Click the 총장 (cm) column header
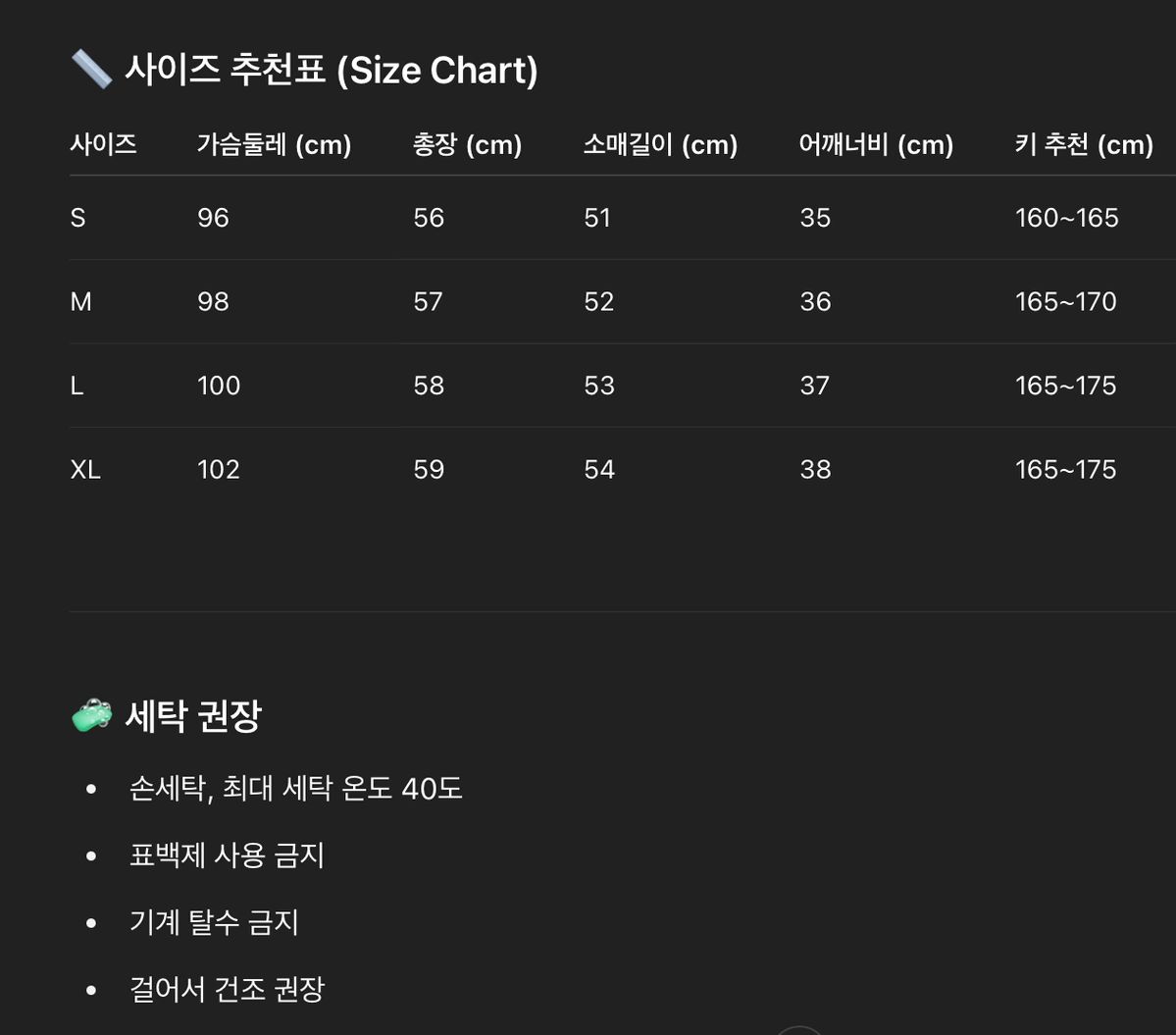Image resolution: width=1176 pixels, height=1035 pixels. 467,144
